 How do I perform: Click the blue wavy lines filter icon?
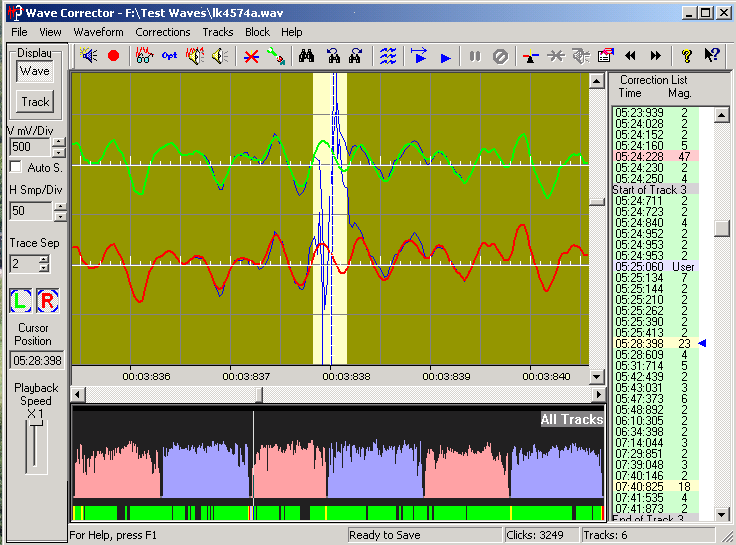click(388, 56)
